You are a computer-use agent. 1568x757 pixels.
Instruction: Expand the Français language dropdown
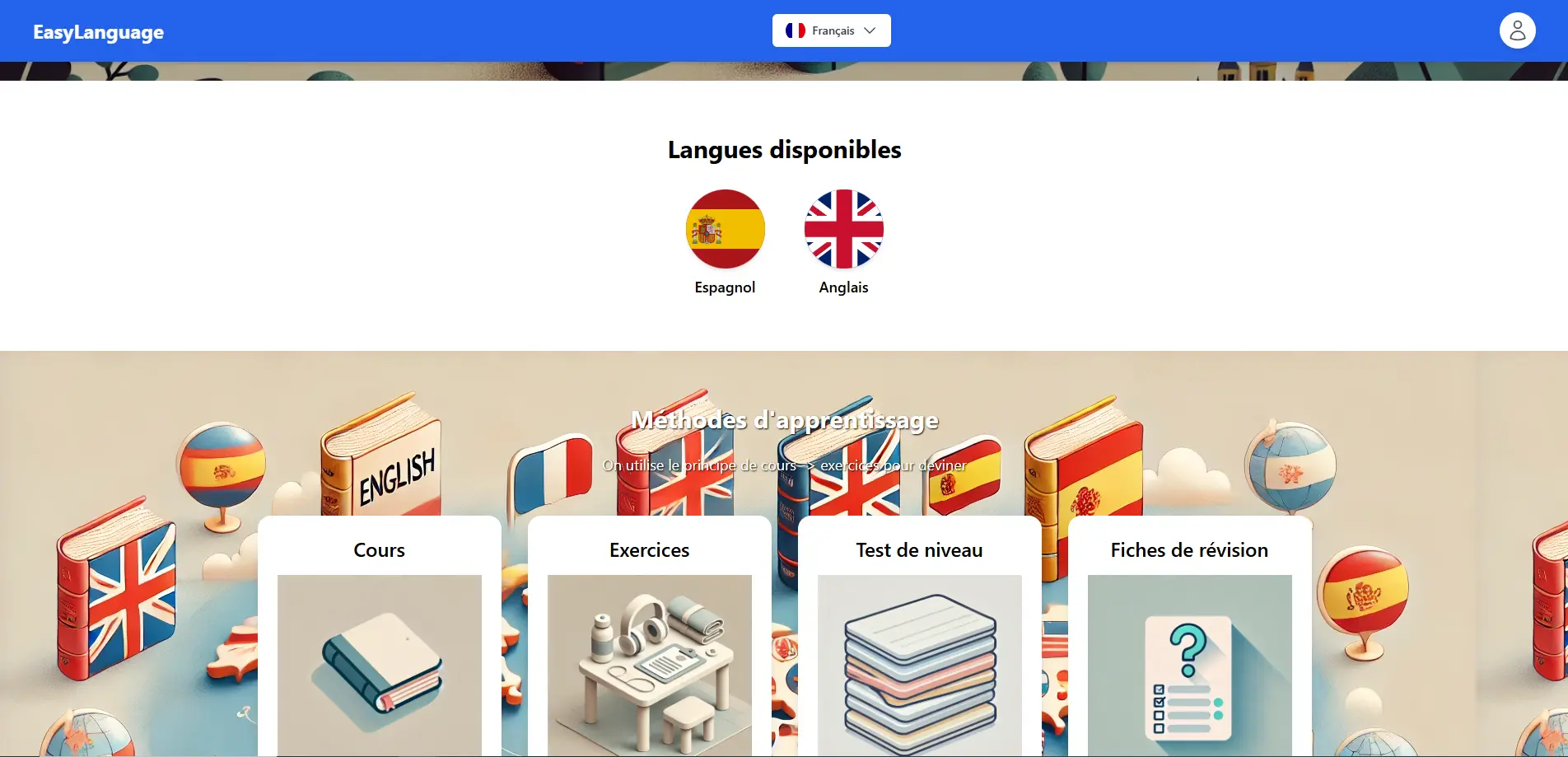point(832,30)
